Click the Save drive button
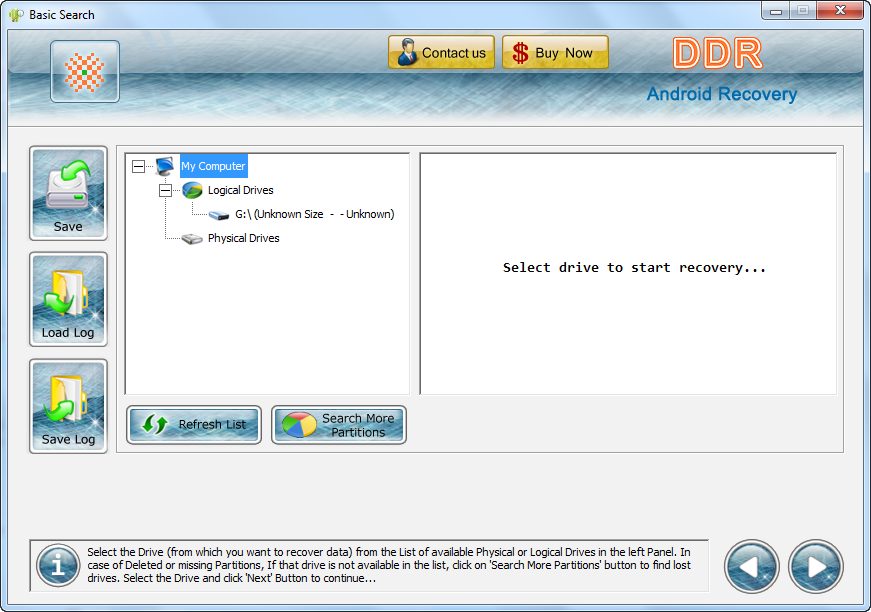The width and height of the screenshot is (871, 612). pos(68,193)
